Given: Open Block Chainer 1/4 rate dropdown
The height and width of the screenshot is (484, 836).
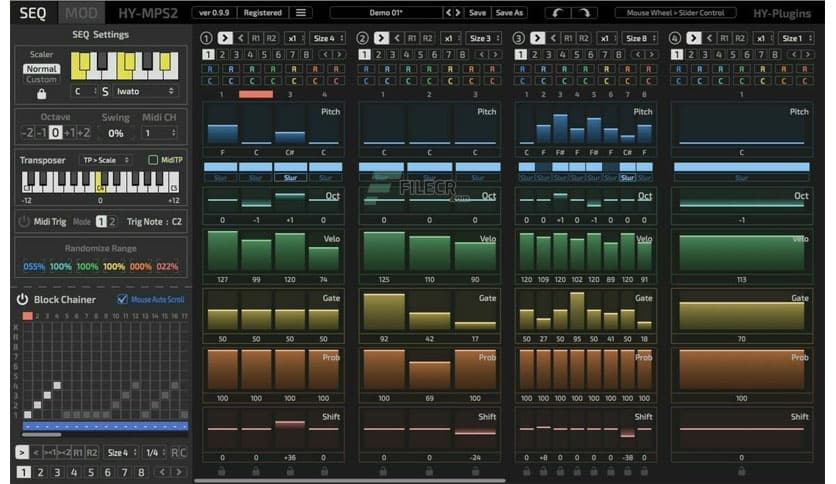Looking at the screenshot, I should (x=155, y=453).
